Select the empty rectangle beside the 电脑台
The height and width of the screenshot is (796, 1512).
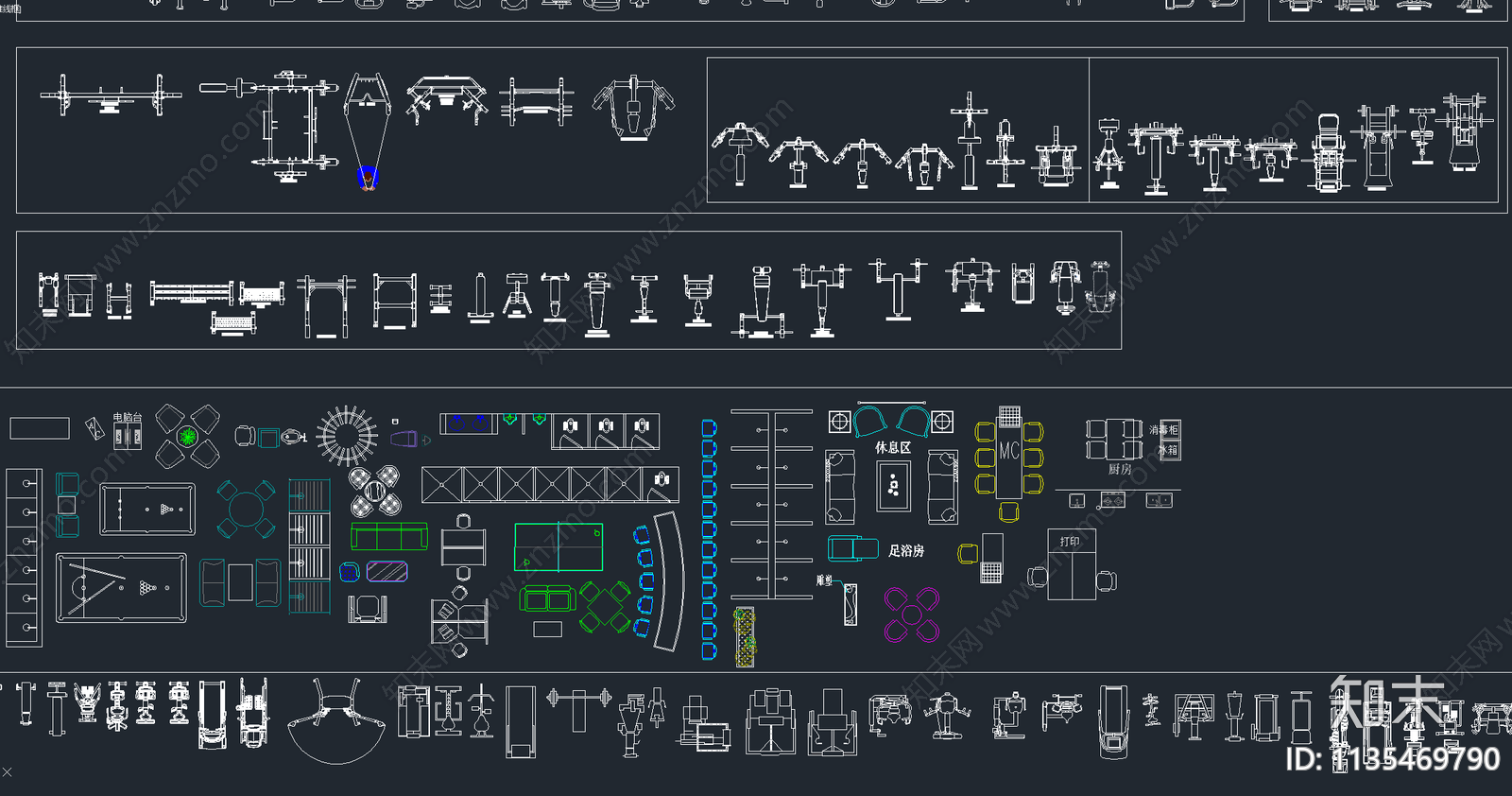tap(40, 428)
